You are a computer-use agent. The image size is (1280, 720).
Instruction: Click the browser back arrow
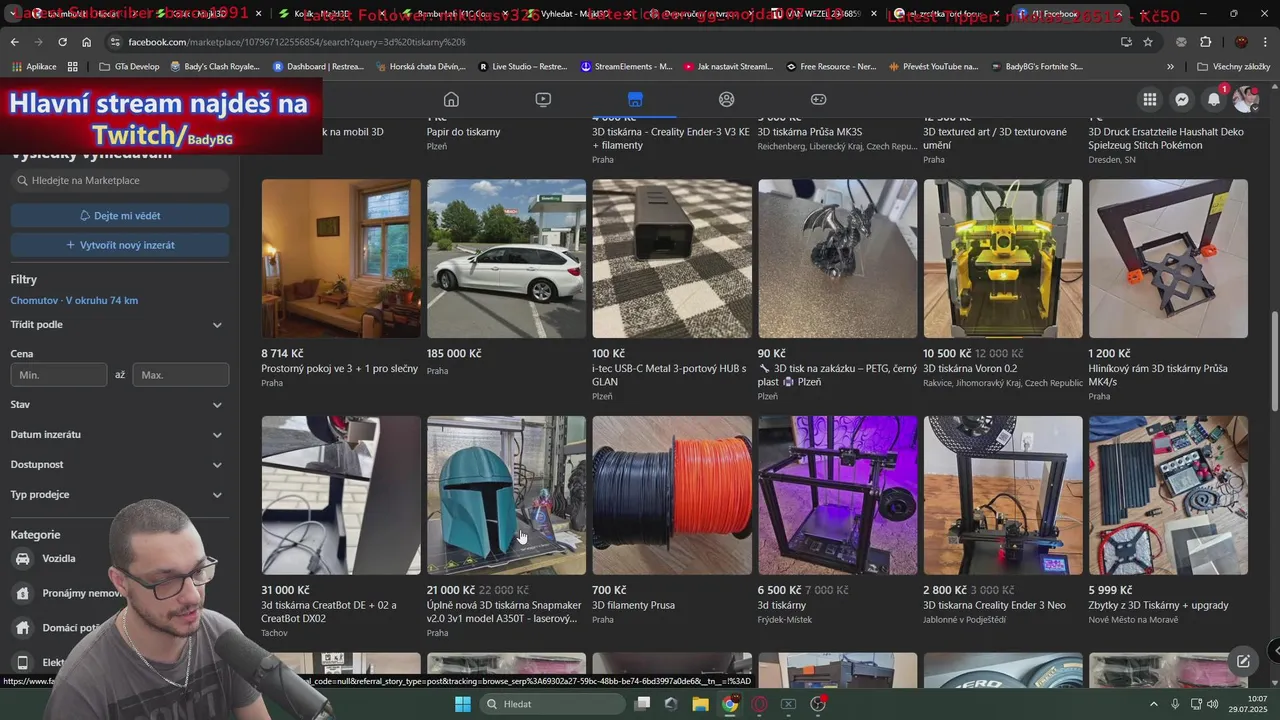pyautogui.click(x=14, y=42)
